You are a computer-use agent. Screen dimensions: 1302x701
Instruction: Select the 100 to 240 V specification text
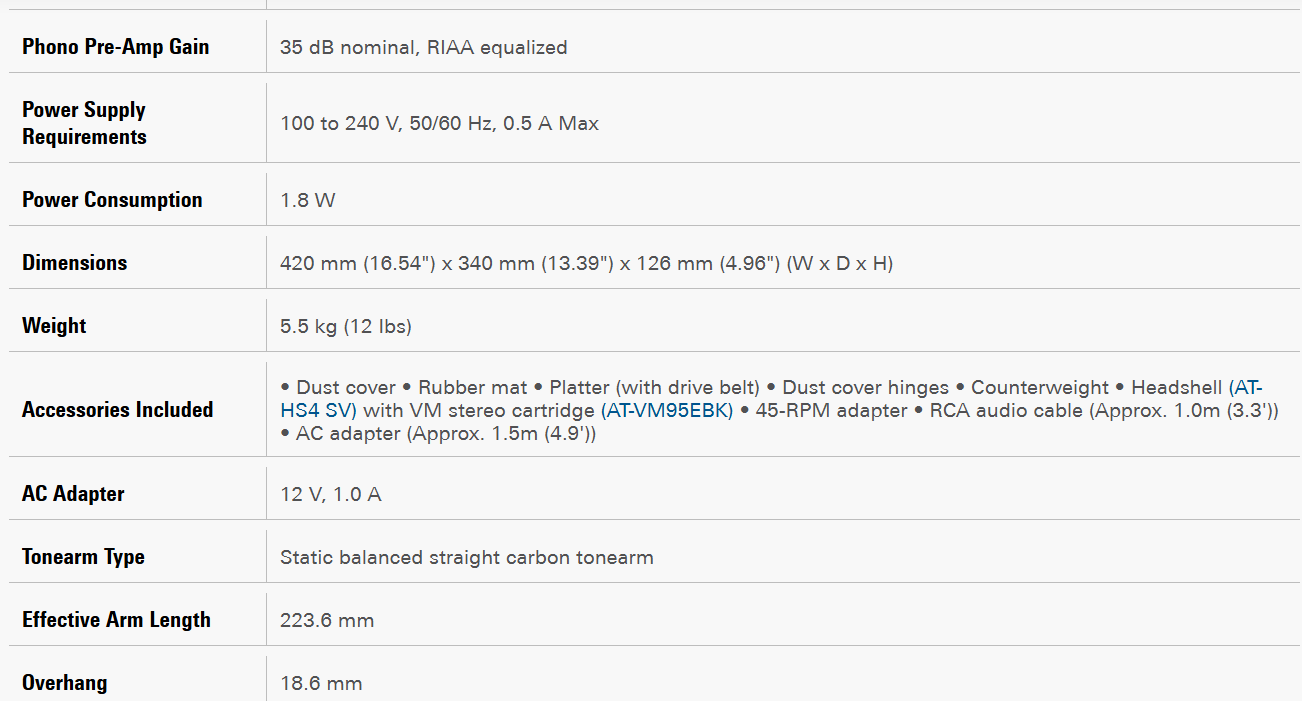tap(439, 124)
